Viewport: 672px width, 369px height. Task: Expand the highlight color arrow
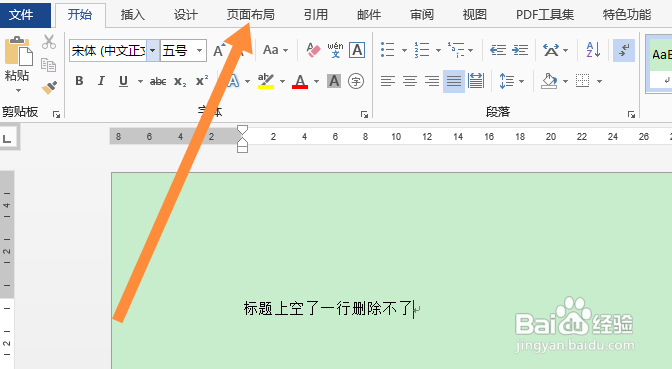point(282,81)
